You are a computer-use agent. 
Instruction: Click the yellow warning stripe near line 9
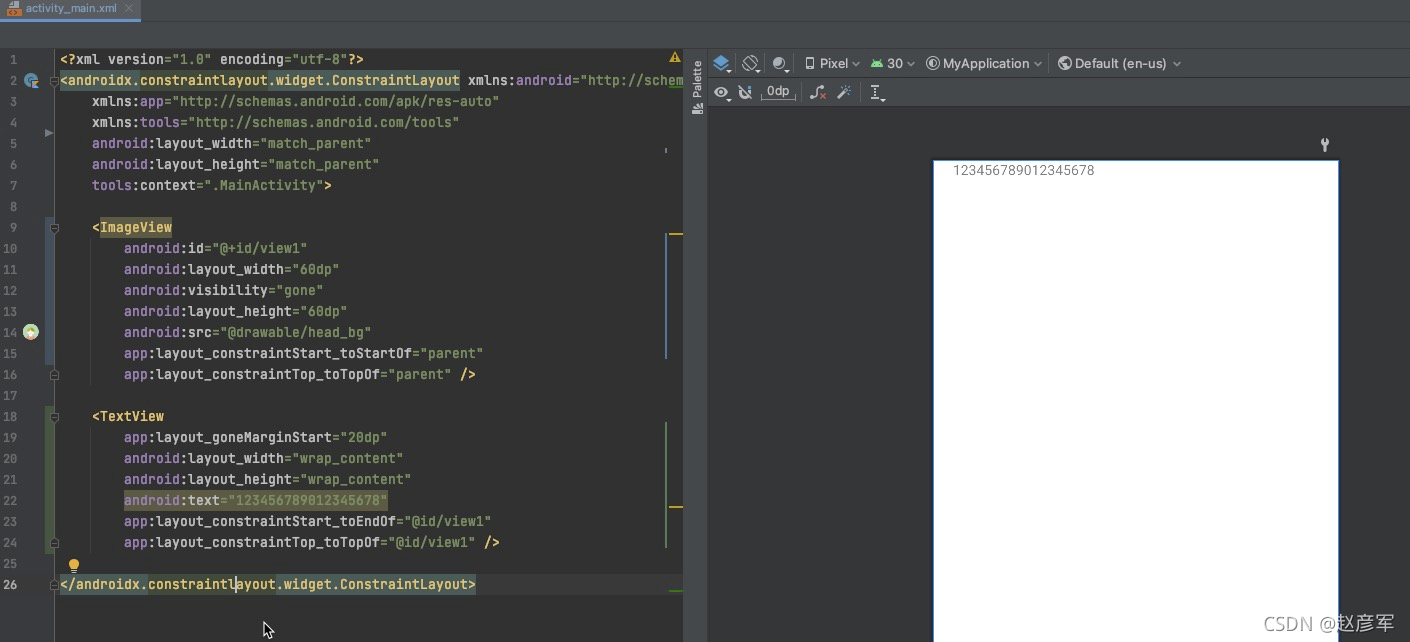coord(676,234)
